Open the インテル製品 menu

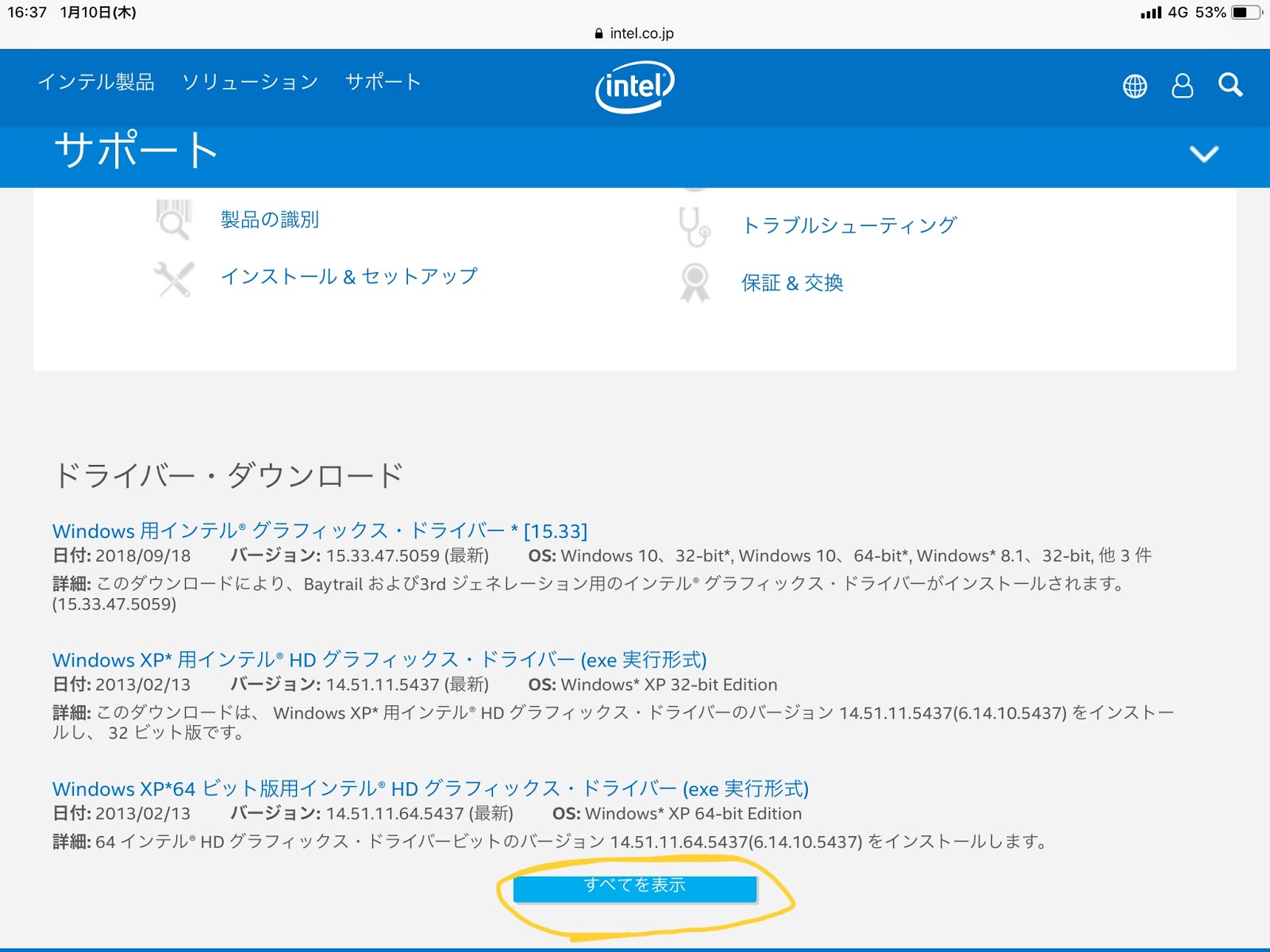96,82
